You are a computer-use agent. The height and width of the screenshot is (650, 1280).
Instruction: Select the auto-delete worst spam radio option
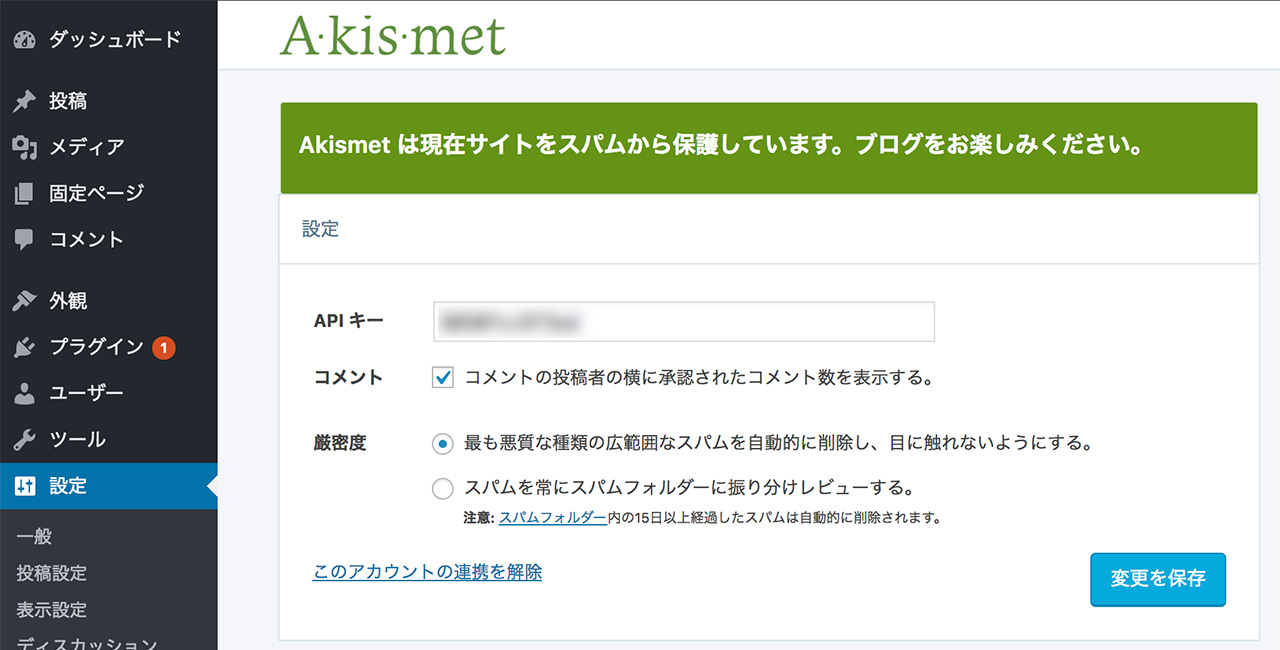coord(442,442)
